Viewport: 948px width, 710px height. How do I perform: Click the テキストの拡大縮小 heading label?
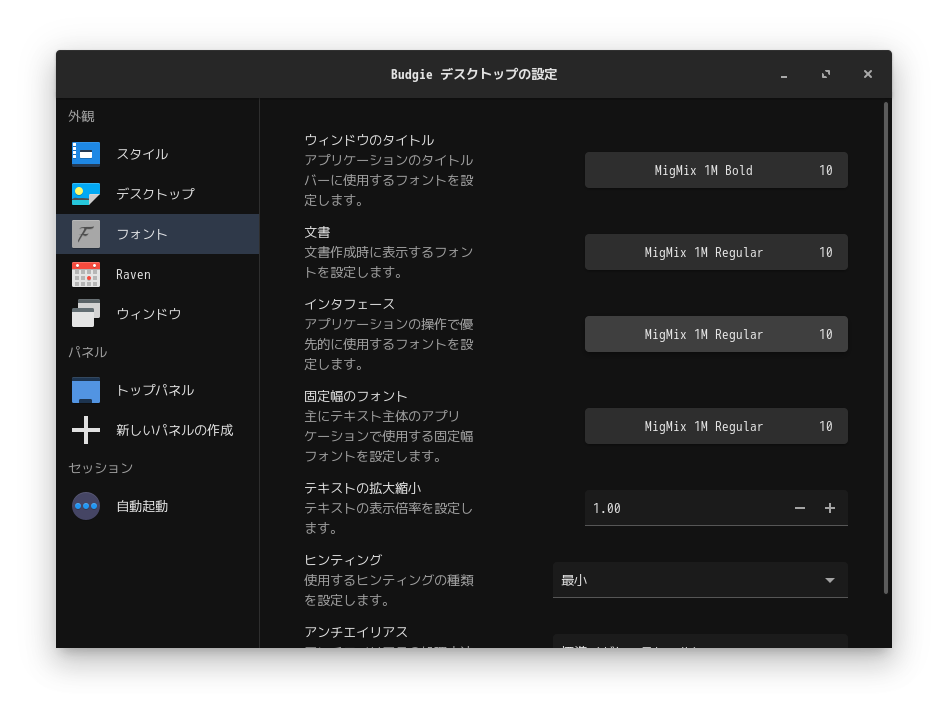point(363,489)
